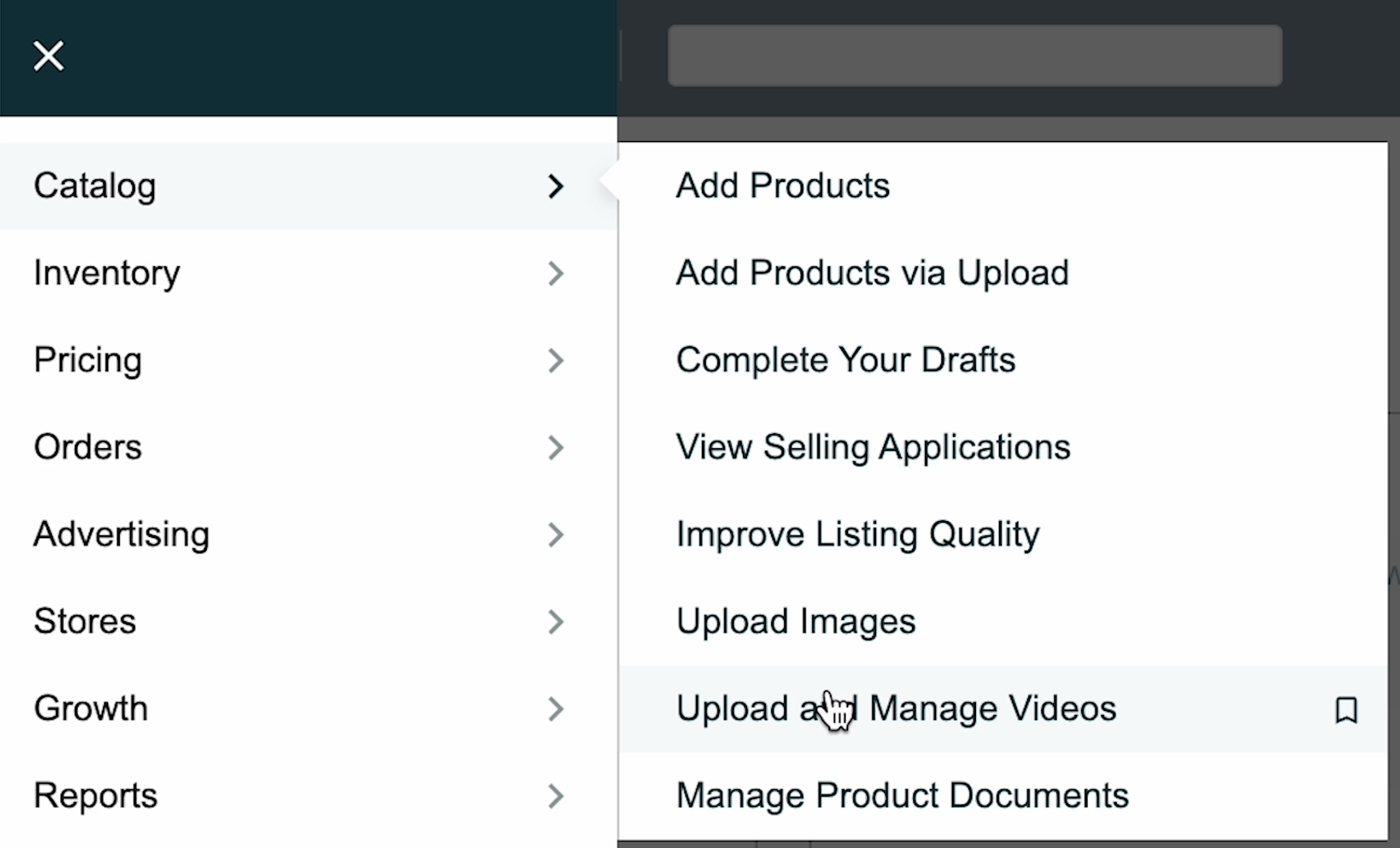Expand the Catalog menu chevron
The width and height of the screenshot is (1400, 848).
(555, 187)
